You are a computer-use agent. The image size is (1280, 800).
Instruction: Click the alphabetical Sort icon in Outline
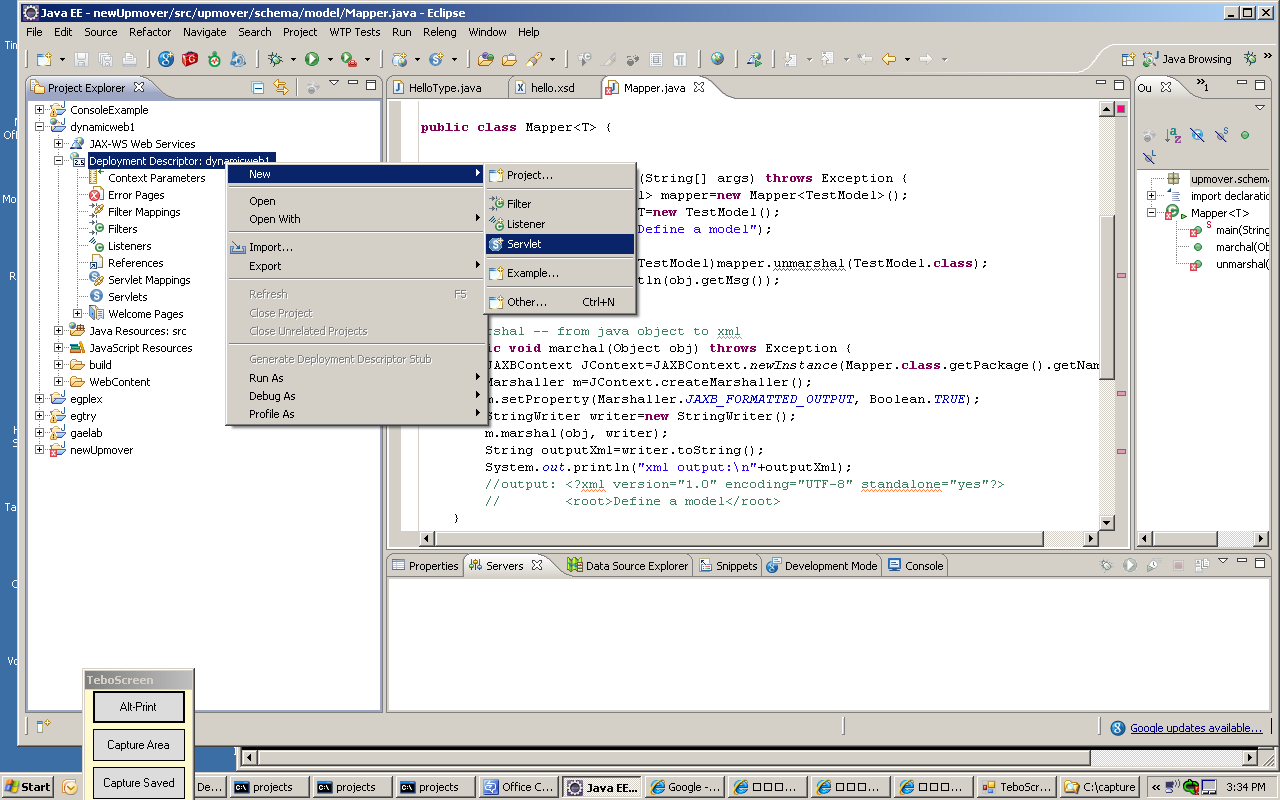coord(1173,135)
